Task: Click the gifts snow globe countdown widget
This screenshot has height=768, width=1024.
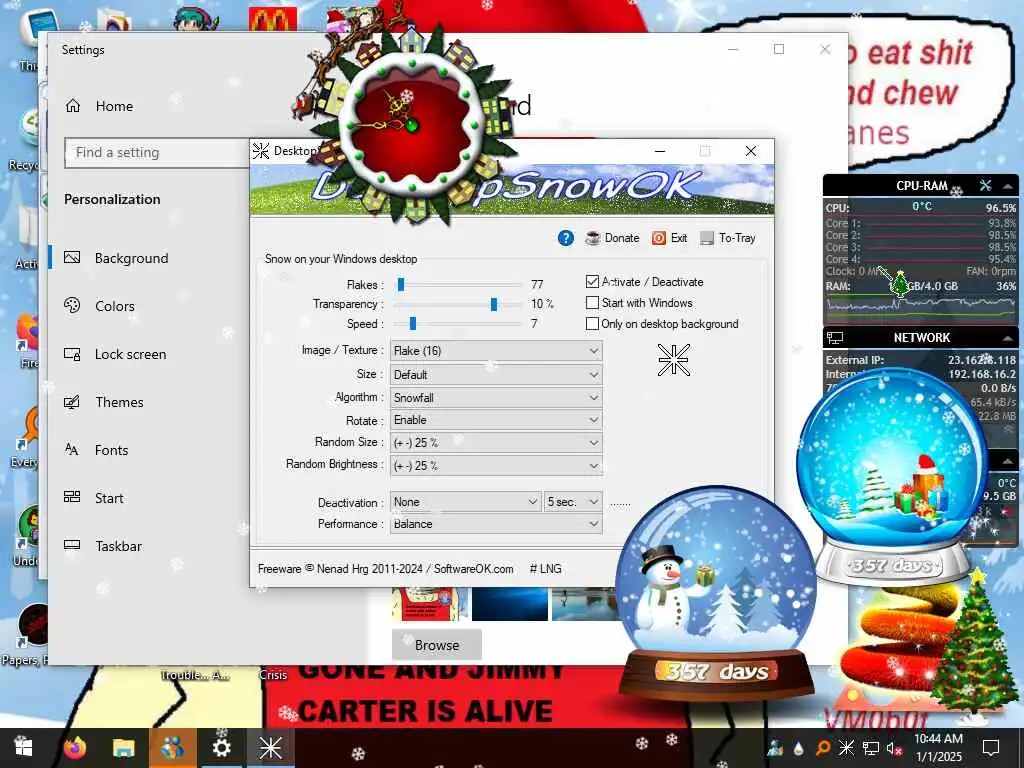Action: 893,475
